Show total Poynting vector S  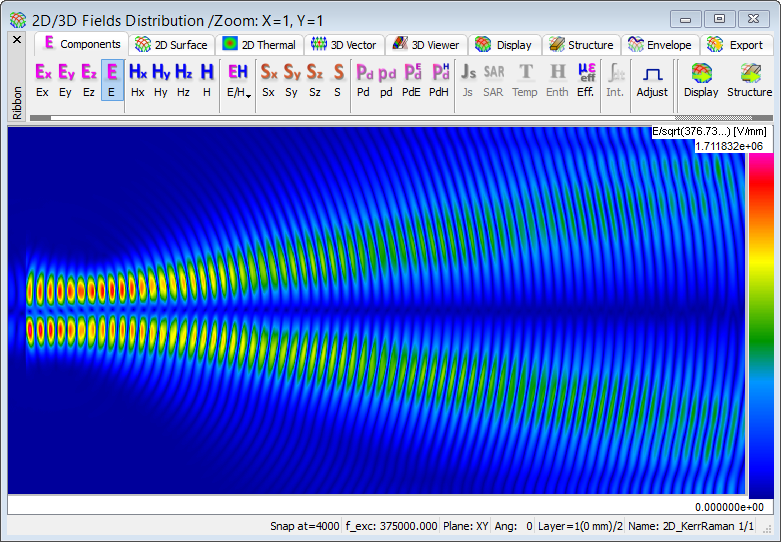pos(338,79)
